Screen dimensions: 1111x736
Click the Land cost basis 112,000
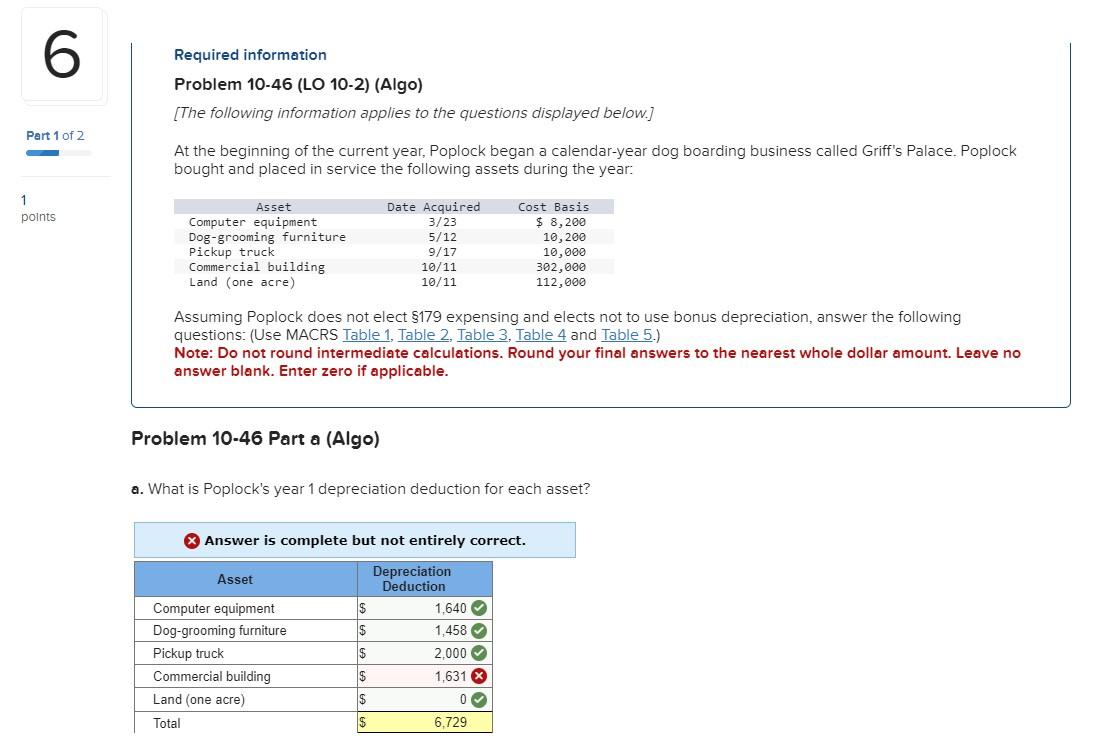coord(560,282)
